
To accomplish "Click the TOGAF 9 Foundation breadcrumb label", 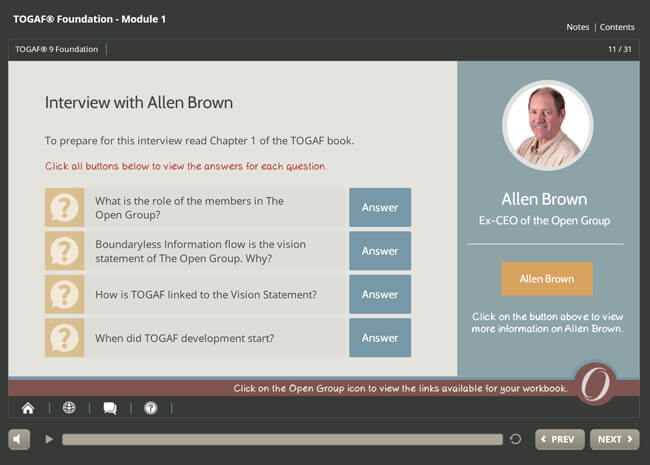I will (x=57, y=49).
